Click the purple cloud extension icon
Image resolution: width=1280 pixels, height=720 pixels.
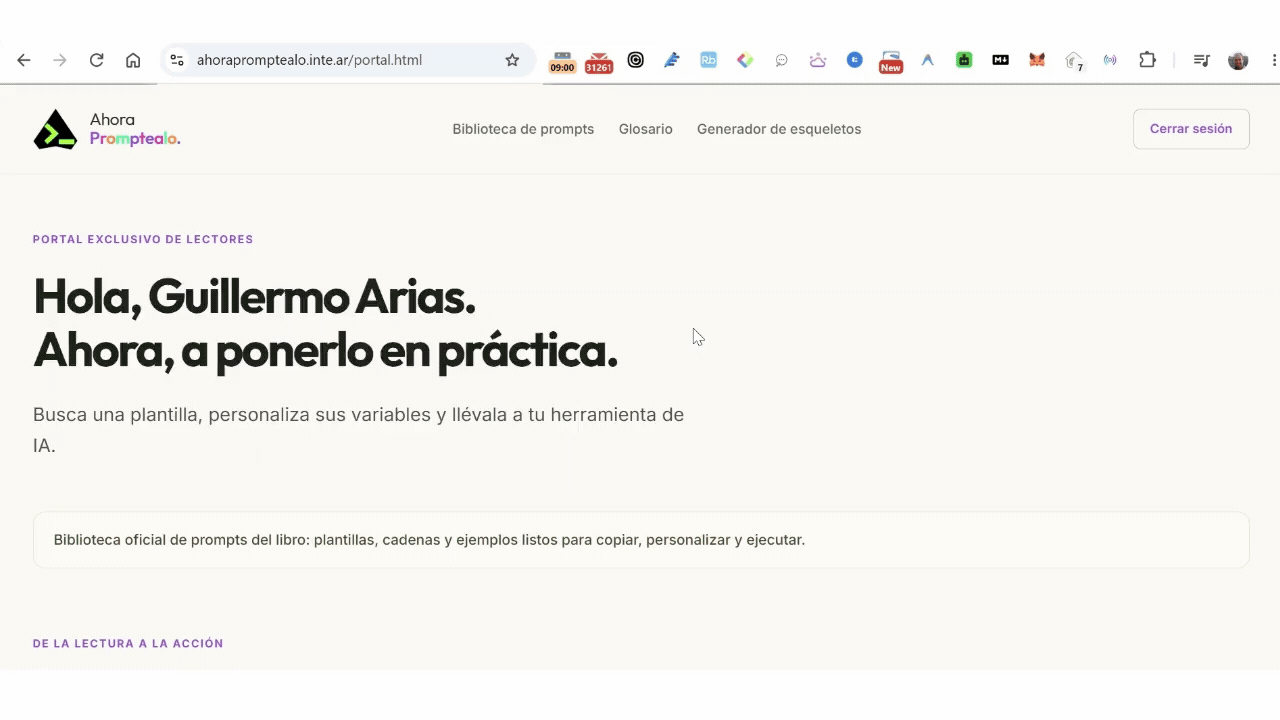coord(818,60)
